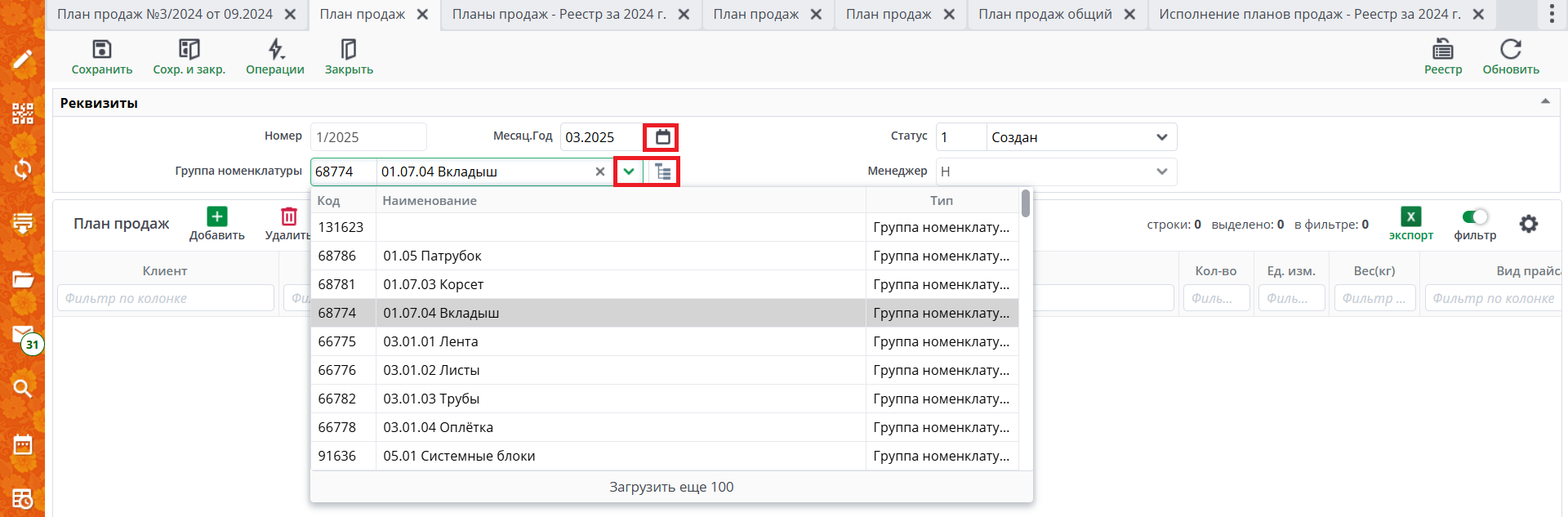Select 03.01.03 Трубы from the list
The image size is (1568, 517).
click(431, 399)
